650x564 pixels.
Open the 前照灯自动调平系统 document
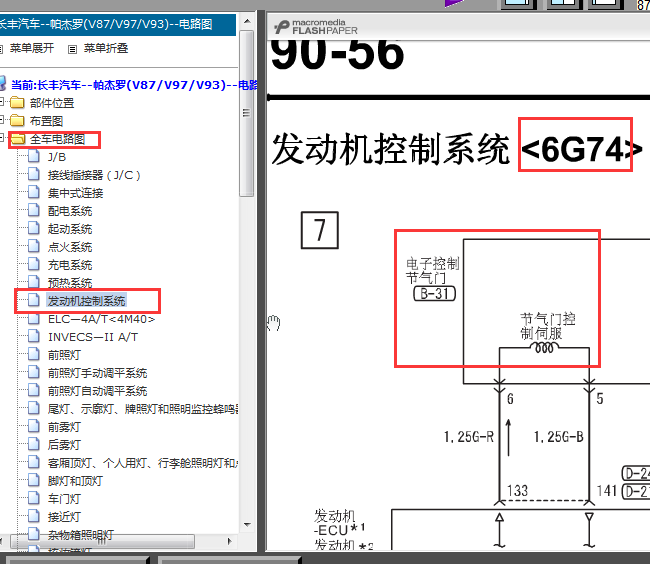[x=97, y=391]
